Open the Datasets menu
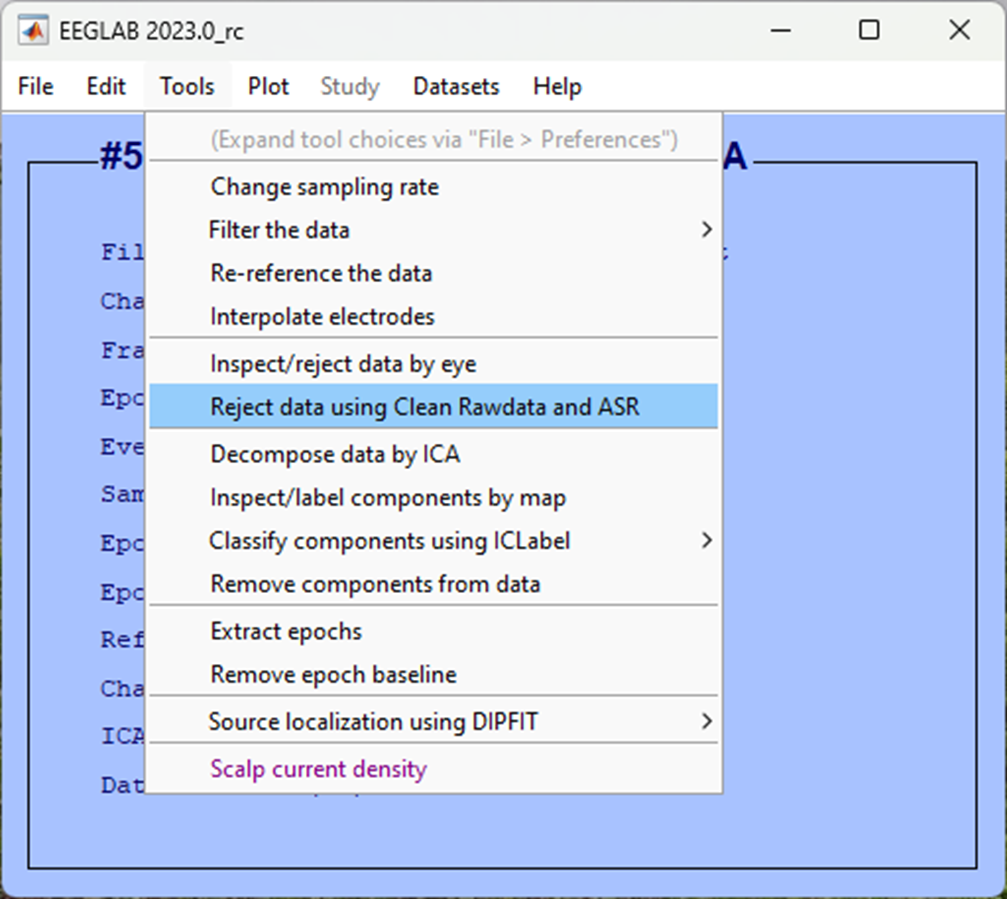This screenshot has width=1007, height=899. tap(456, 87)
